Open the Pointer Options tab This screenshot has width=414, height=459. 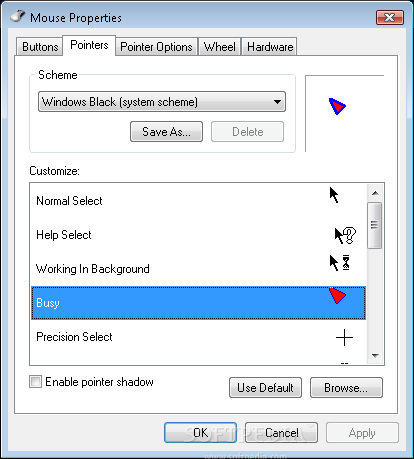click(x=156, y=47)
